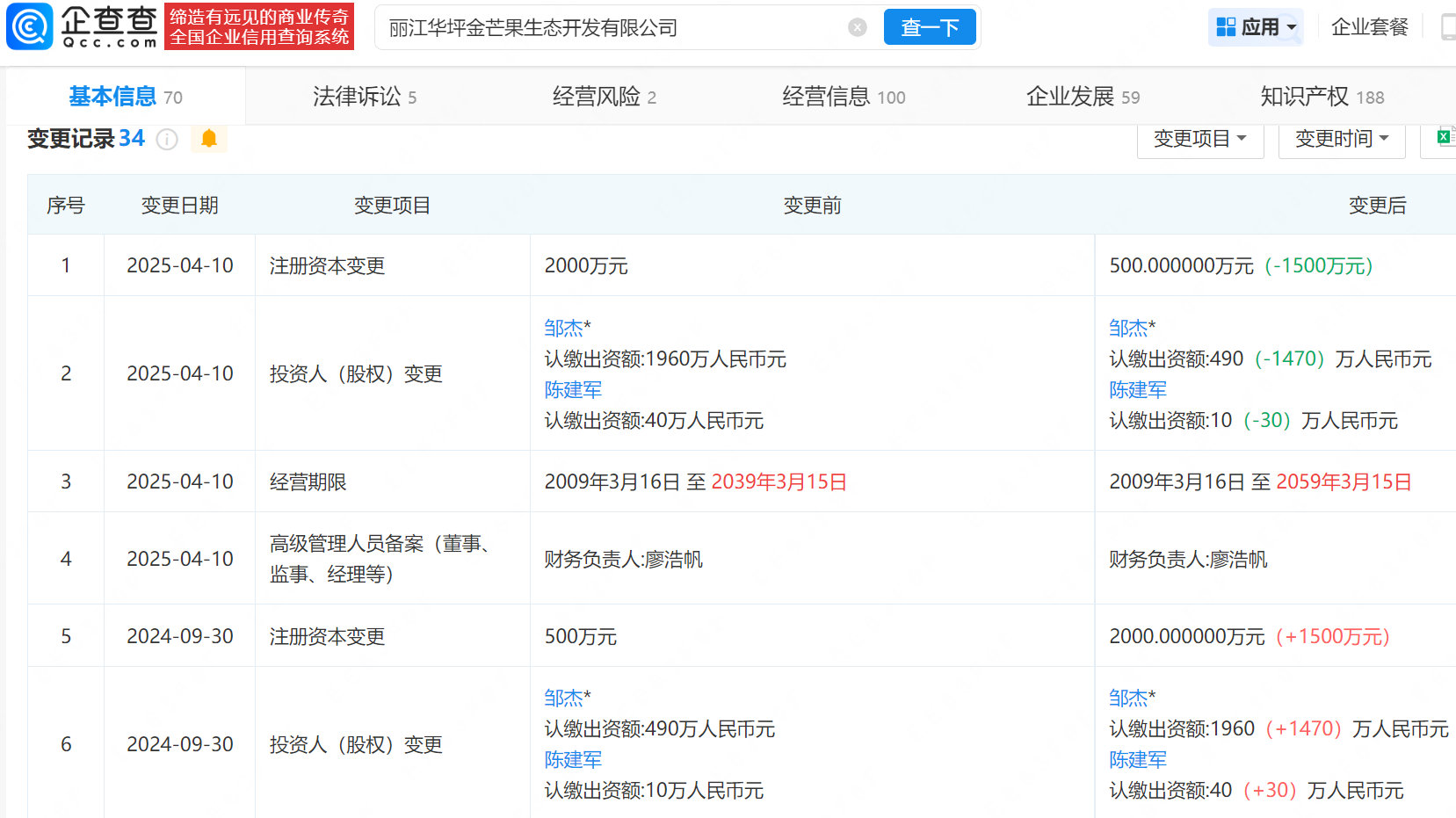The height and width of the screenshot is (818, 1456).
Task: Click the red (+1500万元) change amount
Action: pyautogui.click(x=1333, y=637)
